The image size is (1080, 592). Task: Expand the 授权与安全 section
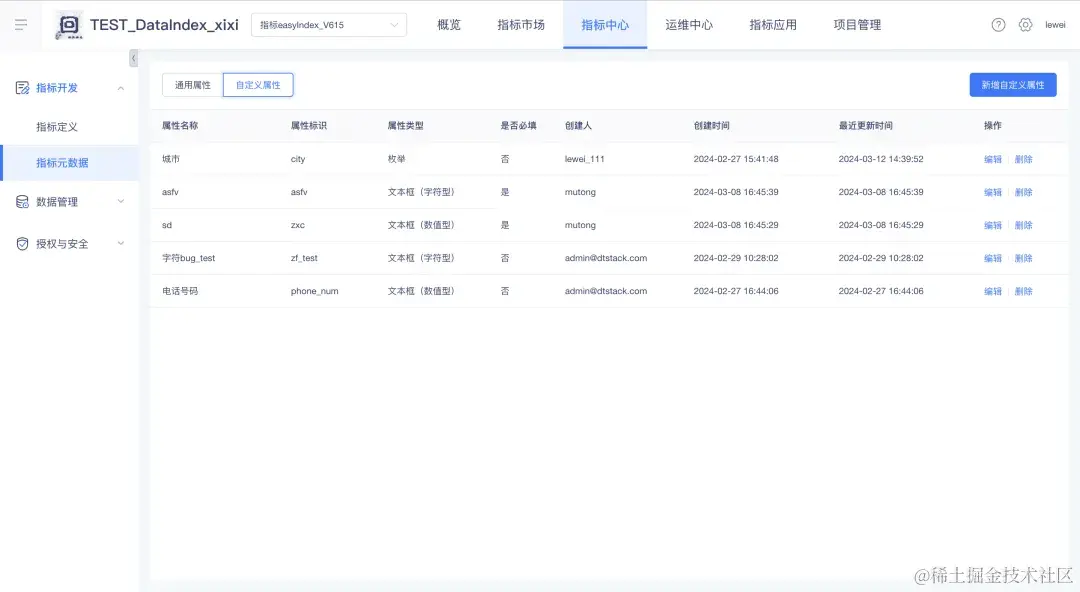(122, 242)
